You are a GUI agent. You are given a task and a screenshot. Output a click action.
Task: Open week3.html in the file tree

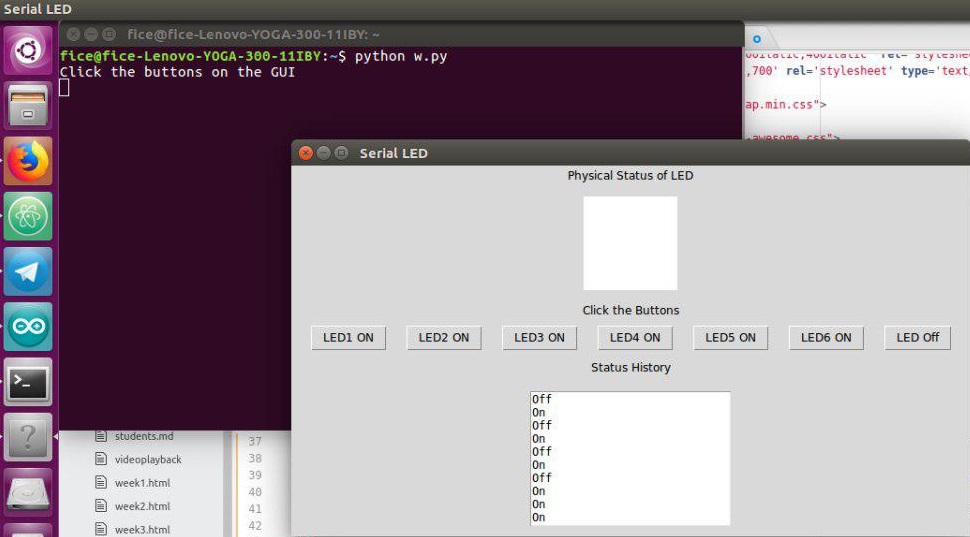[142, 530]
